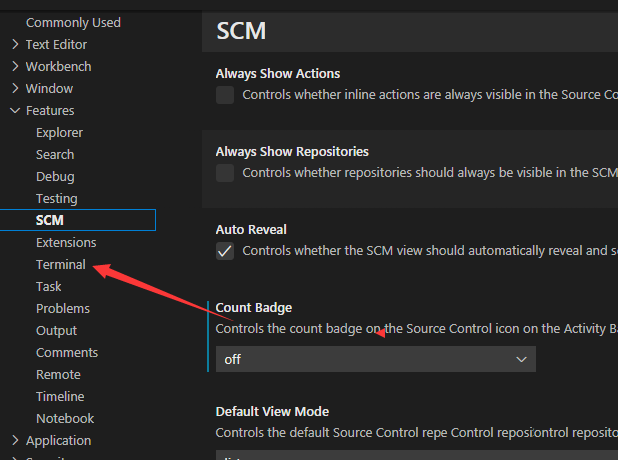
Task: Select the Testing settings category
Action: click(56, 198)
